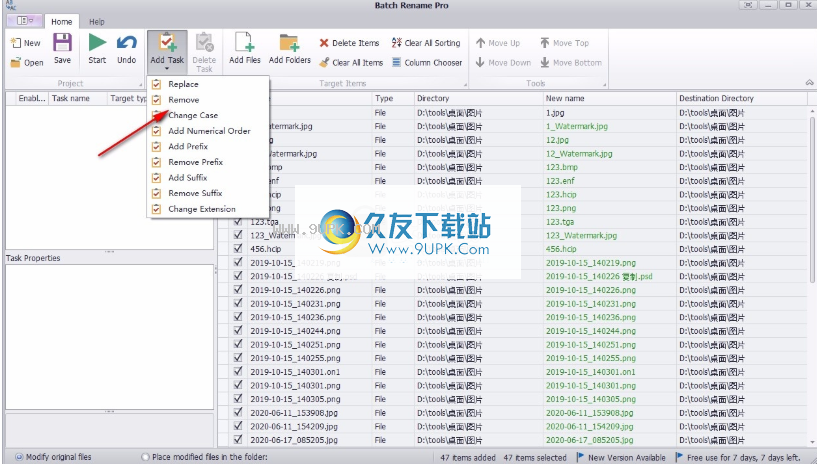Click the Task name column header
817x464 pixels.
pos(77,98)
